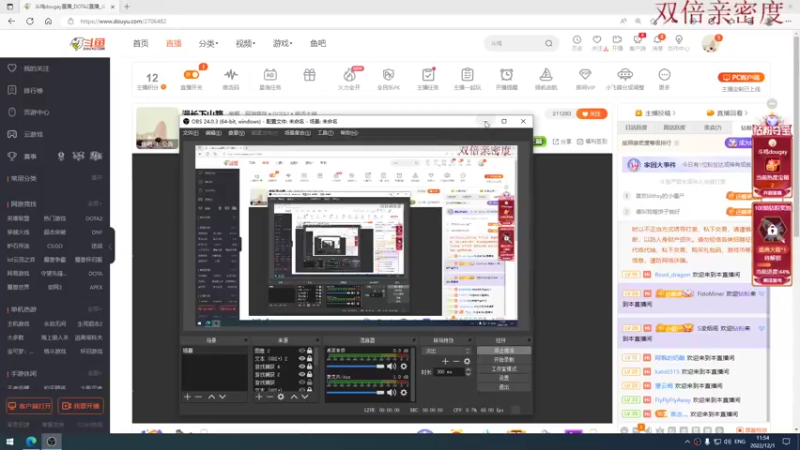Open the flying saucer icon in streamer toolbar
Image resolution: width=800 pixels, height=450 pixels.
[624, 75]
